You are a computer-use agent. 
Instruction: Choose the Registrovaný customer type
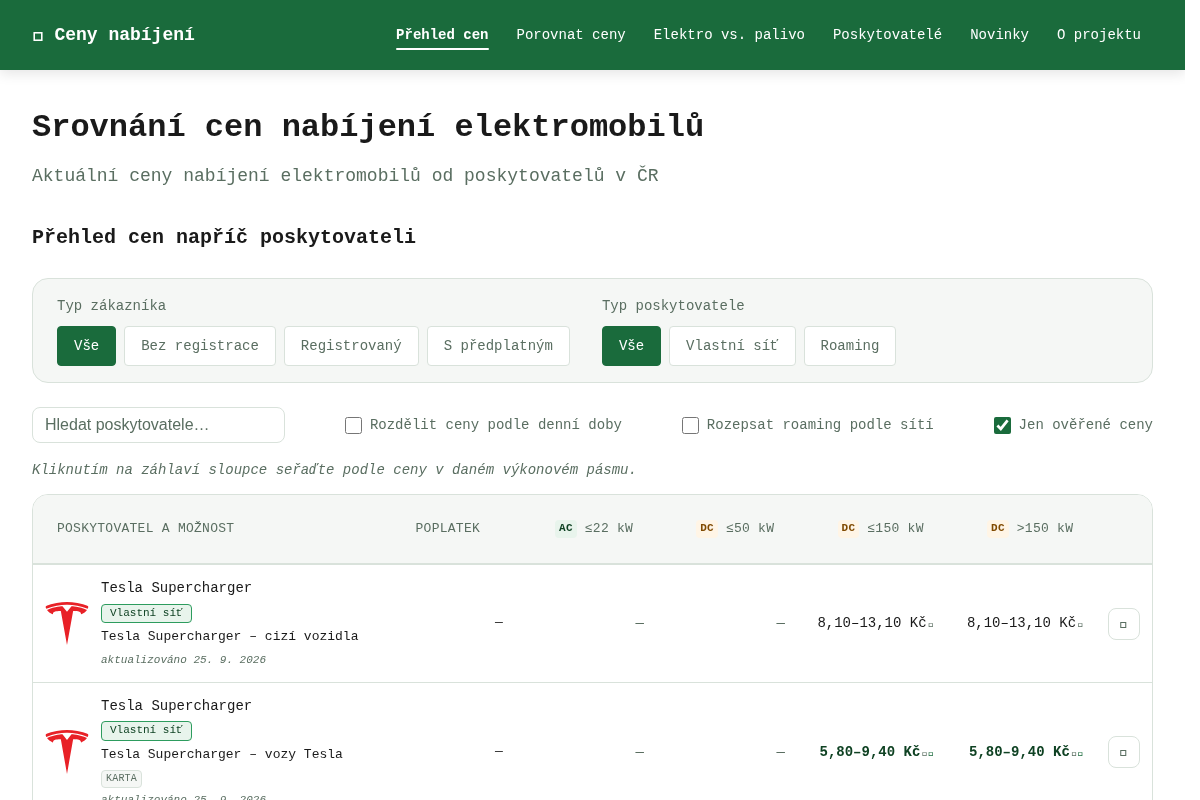coord(351,346)
